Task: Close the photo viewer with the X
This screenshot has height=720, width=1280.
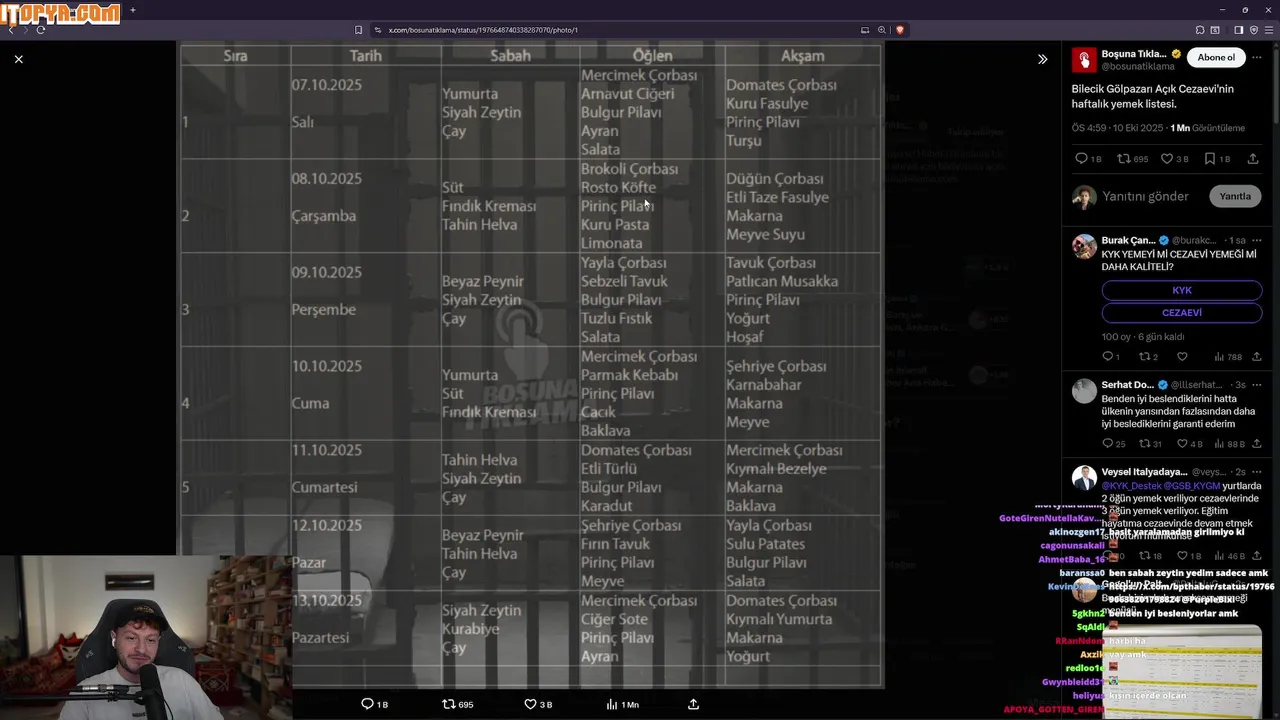Action: pyautogui.click(x=18, y=59)
